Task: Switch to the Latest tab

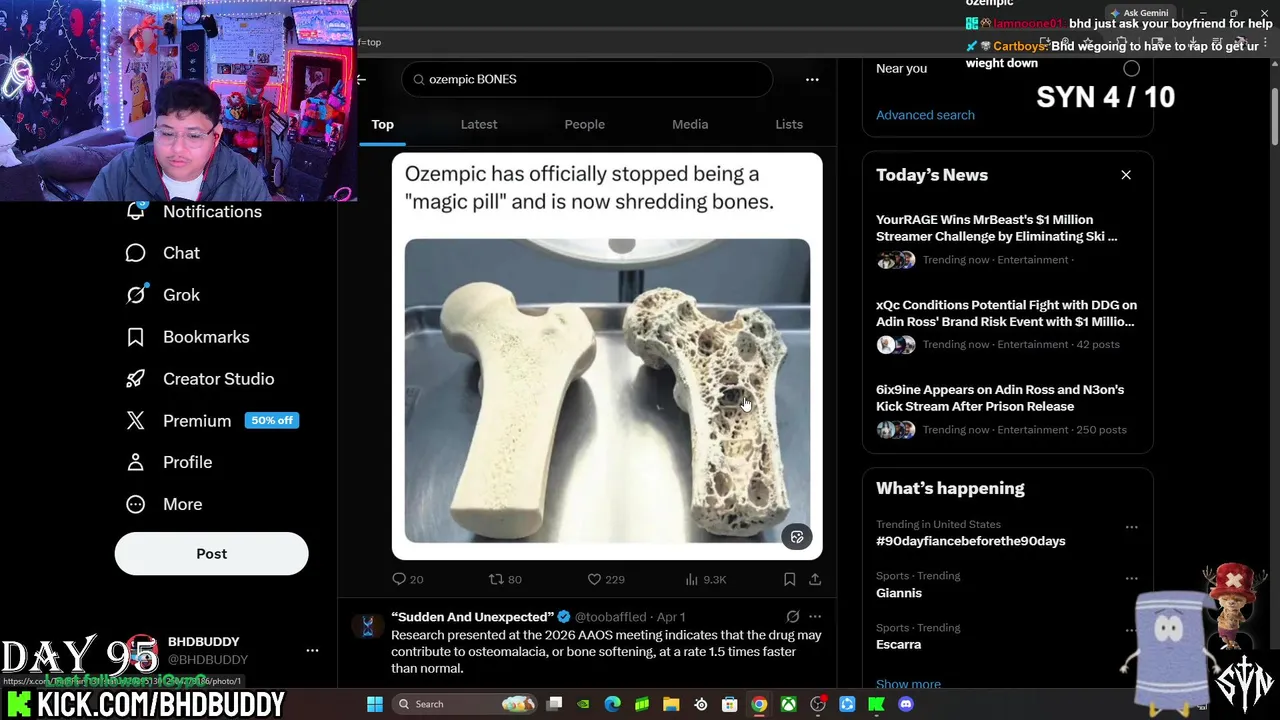Action: [479, 124]
